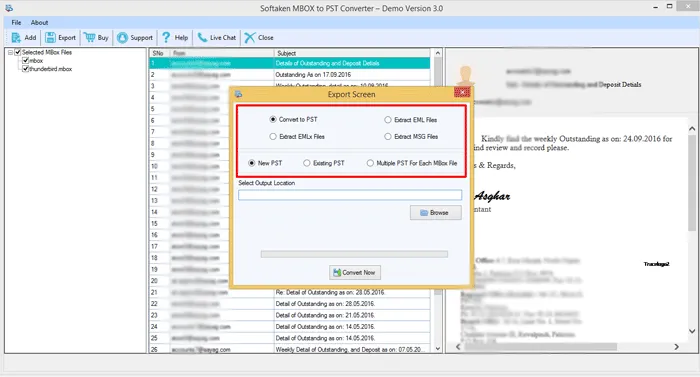Click the sender avatar in preview pane

tap(466, 75)
